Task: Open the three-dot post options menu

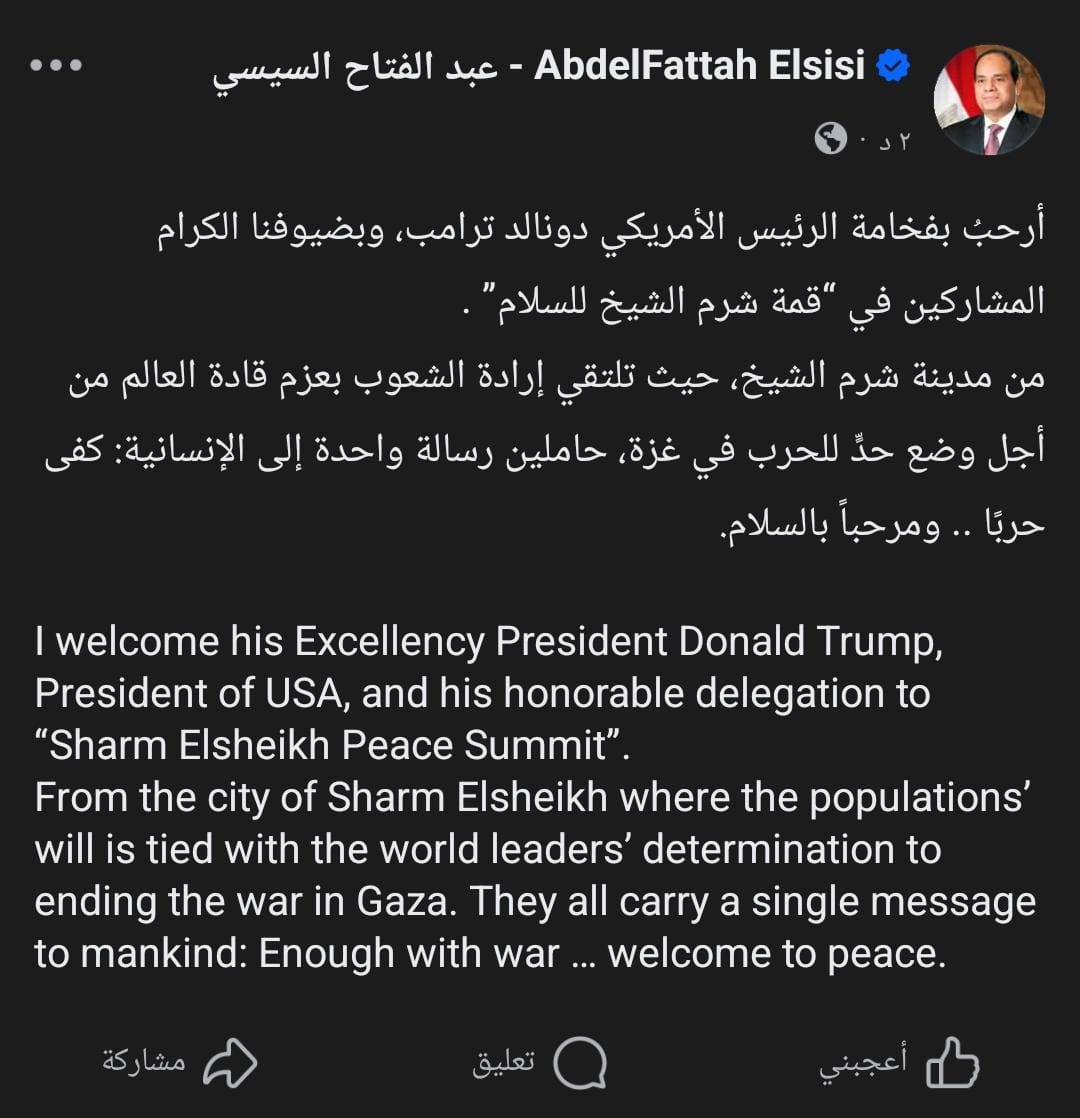Action: pos(55,66)
